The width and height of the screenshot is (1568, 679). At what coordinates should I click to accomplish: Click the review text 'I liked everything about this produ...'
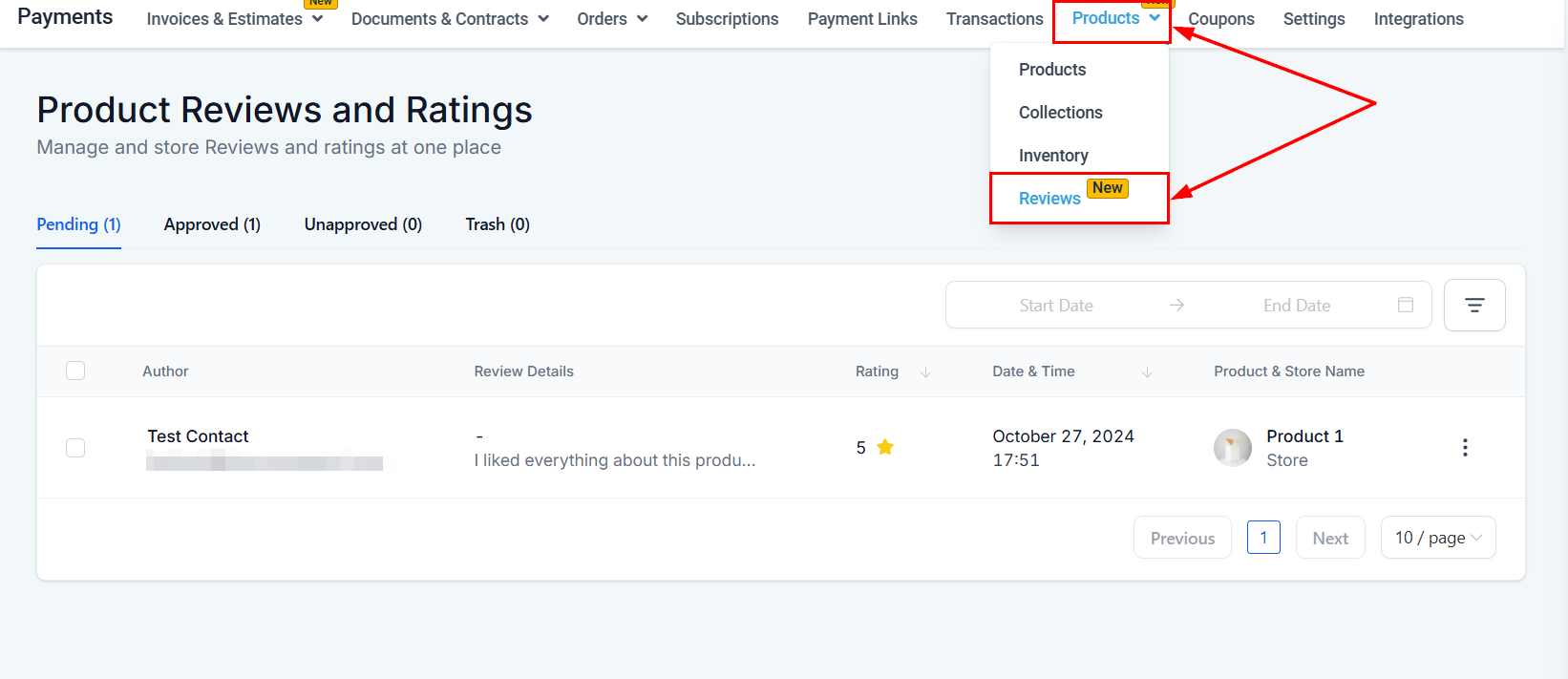tap(615, 460)
